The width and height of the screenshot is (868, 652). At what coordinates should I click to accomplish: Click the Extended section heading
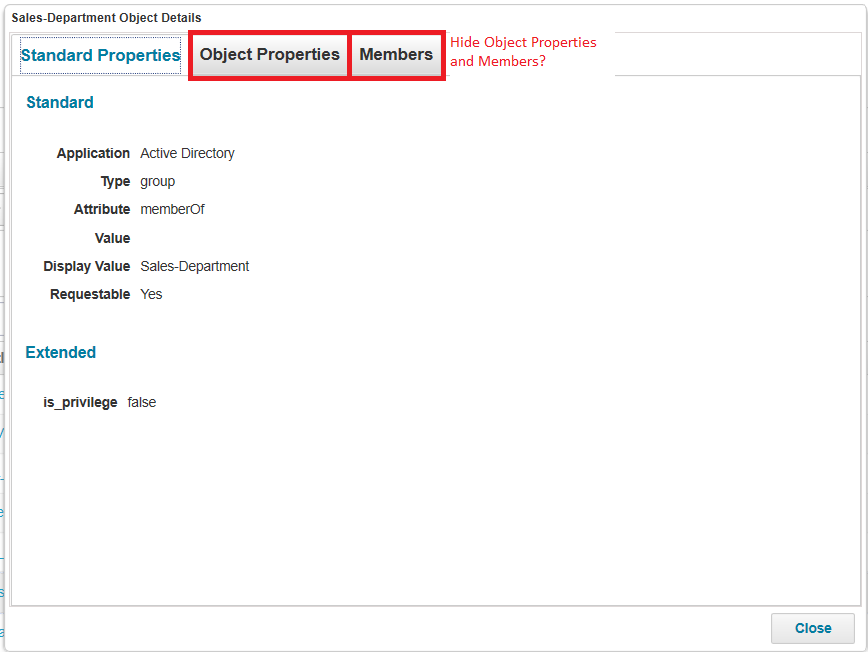point(61,352)
